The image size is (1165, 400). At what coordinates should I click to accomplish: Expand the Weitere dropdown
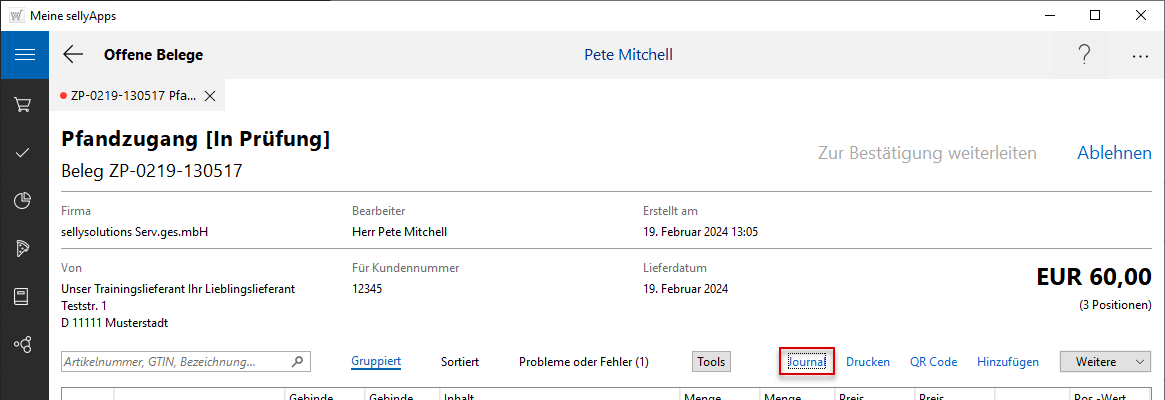(x=1105, y=362)
